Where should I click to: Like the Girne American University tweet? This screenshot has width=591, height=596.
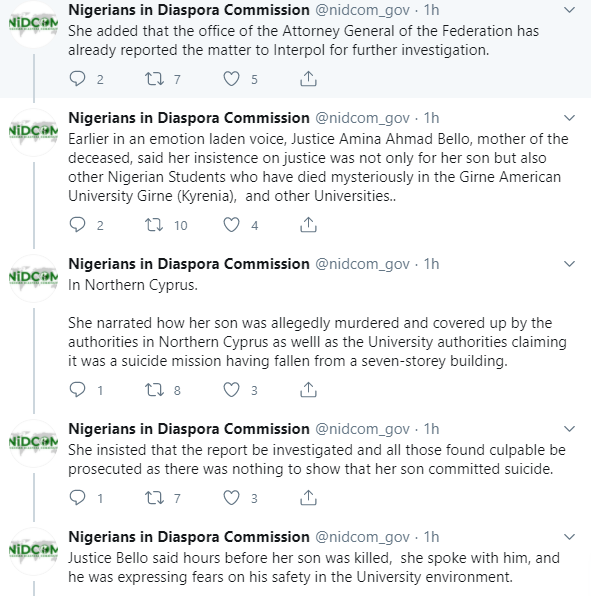tap(231, 225)
